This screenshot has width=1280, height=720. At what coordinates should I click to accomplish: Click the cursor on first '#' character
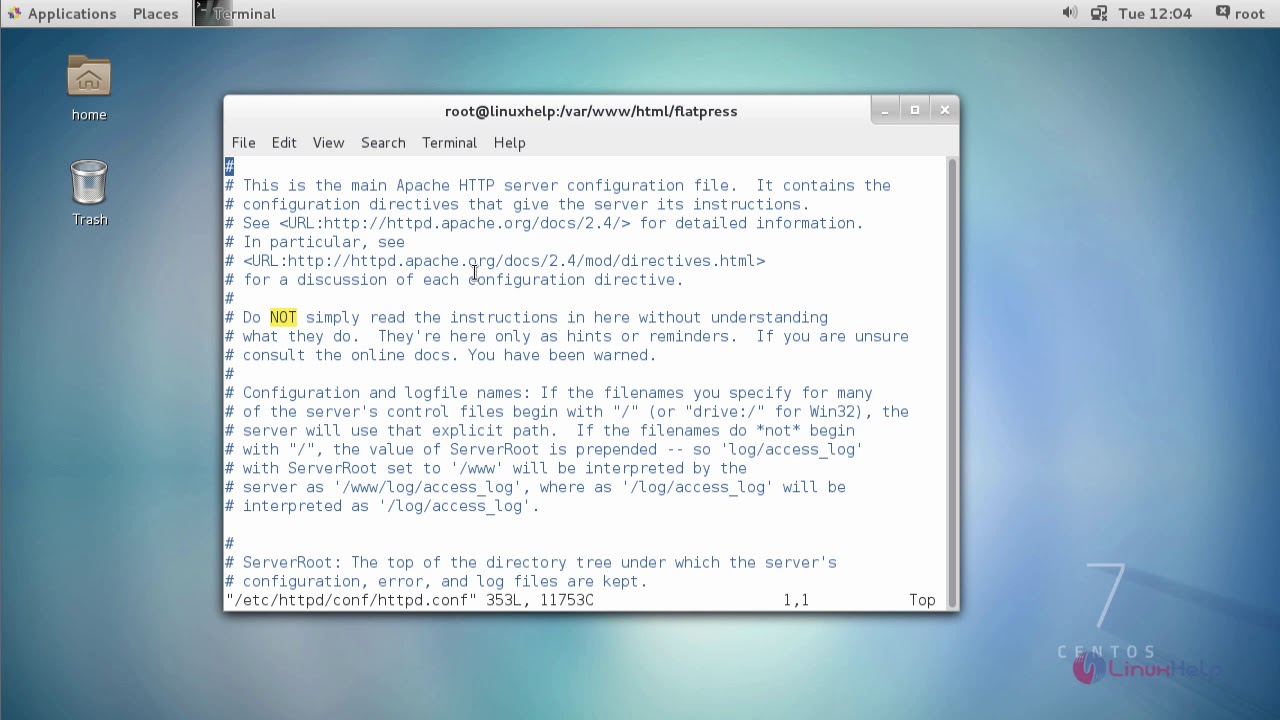(x=229, y=166)
